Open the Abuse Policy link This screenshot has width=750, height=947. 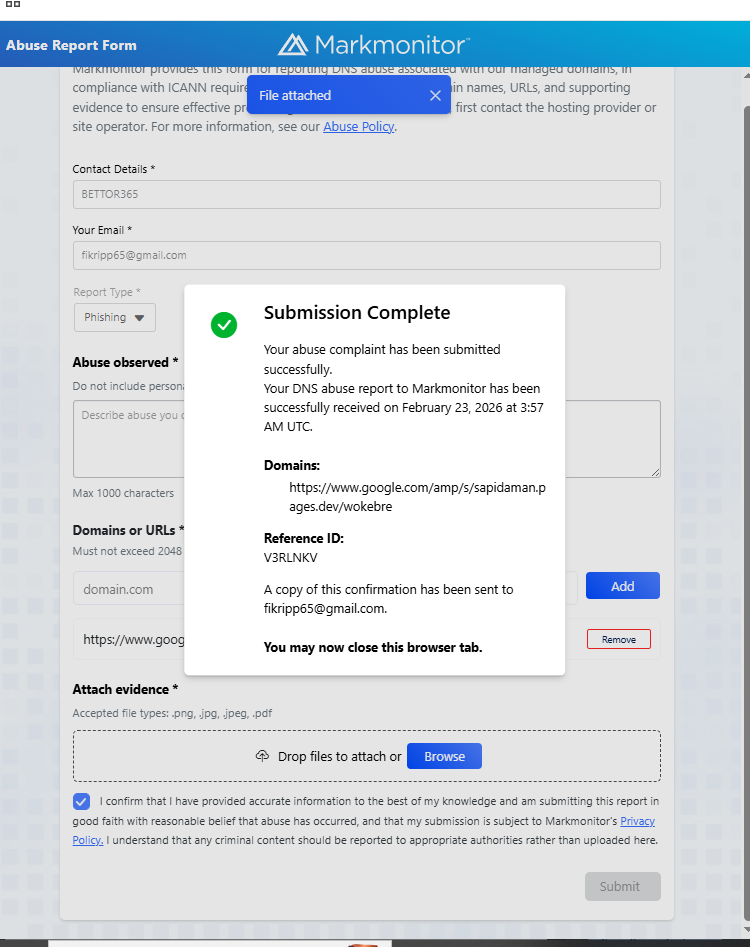(x=359, y=127)
